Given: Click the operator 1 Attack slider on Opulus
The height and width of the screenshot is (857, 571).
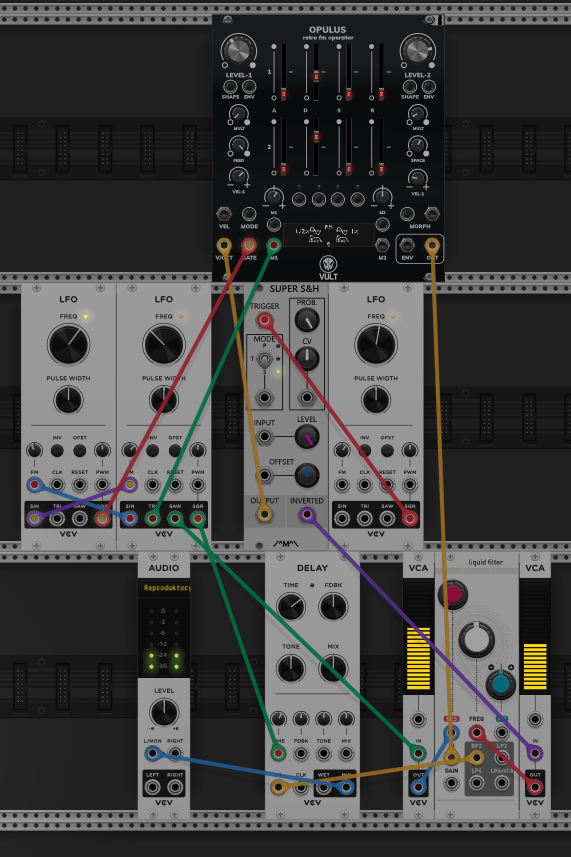Looking at the screenshot, I should [284, 71].
